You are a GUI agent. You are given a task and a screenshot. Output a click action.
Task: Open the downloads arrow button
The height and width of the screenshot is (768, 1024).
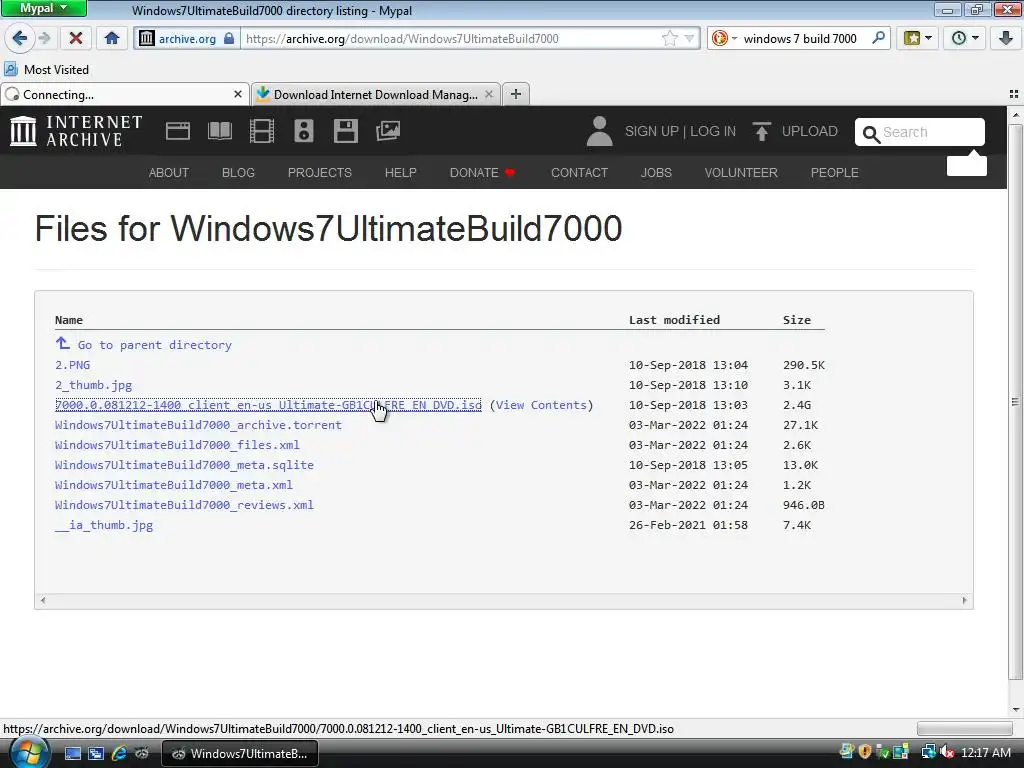tap(1006, 38)
